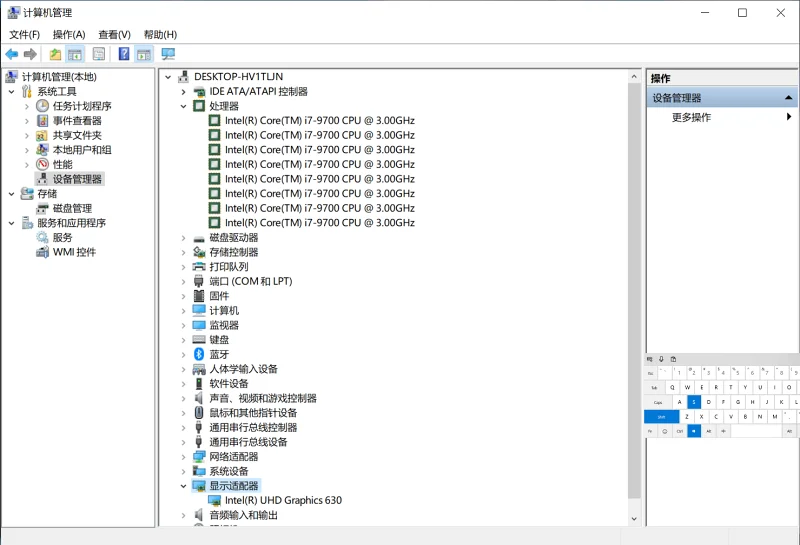Tap the highlighted S key on on-screen keyboard
The image size is (800, 545).
coord(694,402)
